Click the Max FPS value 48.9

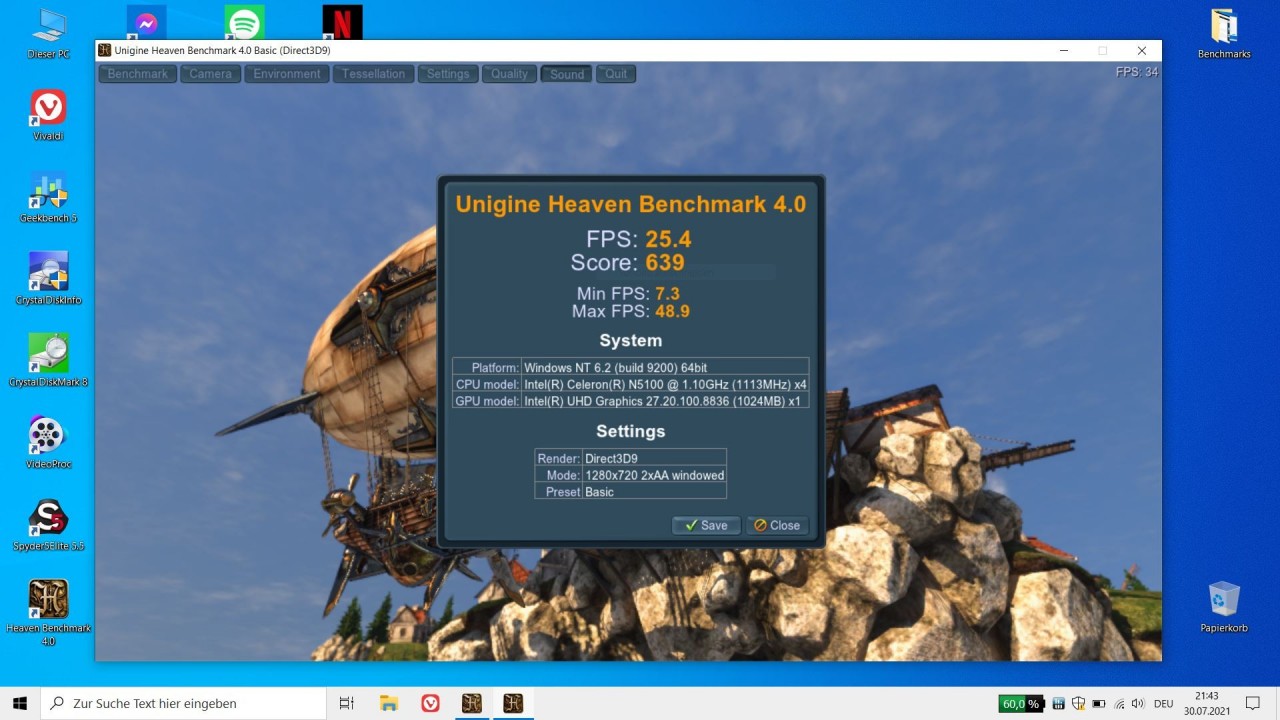coord(672,311)
